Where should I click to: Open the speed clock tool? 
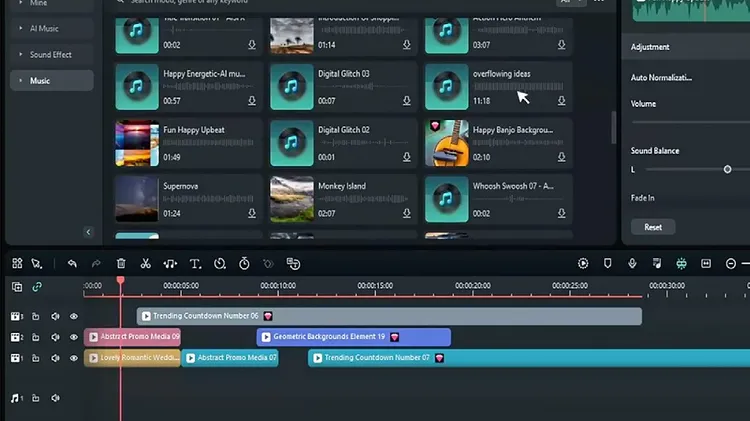[x=220, y=264]
